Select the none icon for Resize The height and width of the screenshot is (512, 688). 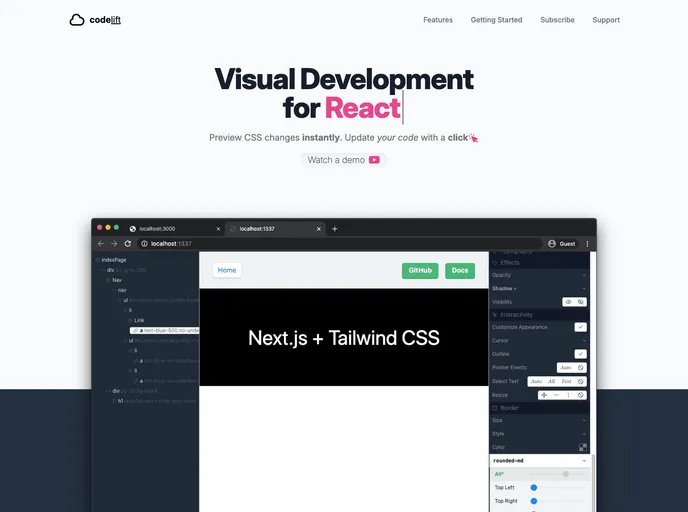click(x=580, y=395)
